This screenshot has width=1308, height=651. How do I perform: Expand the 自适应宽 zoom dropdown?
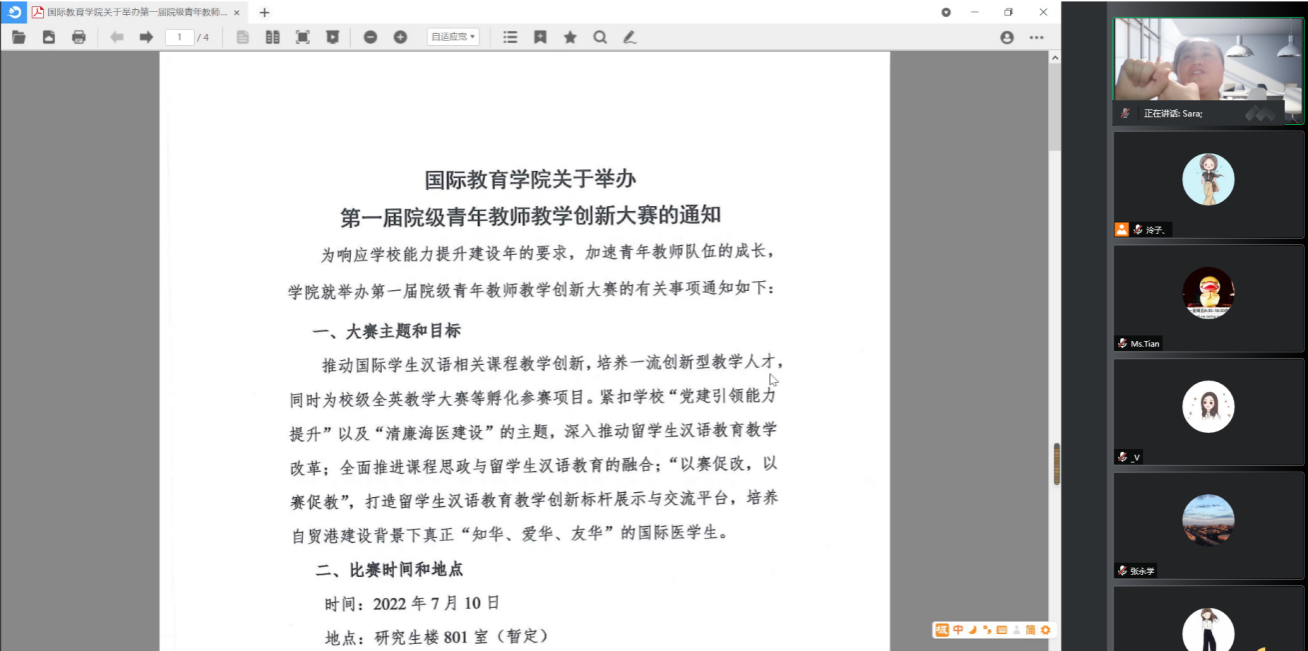[x=453, y=37]
